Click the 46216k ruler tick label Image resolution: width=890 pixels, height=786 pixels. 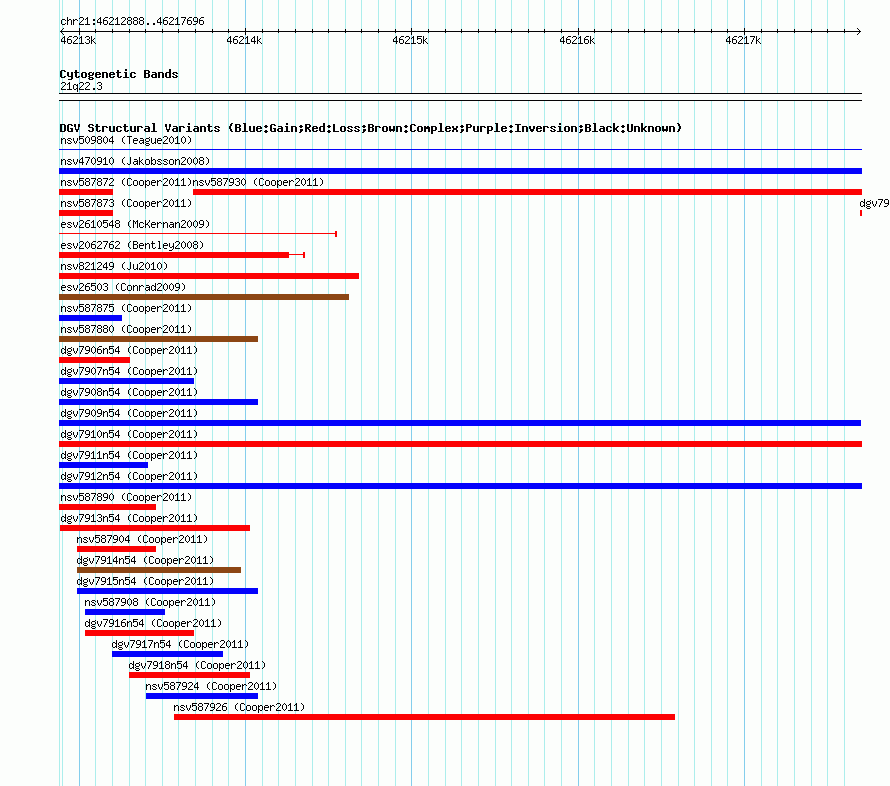click(577, 40)
